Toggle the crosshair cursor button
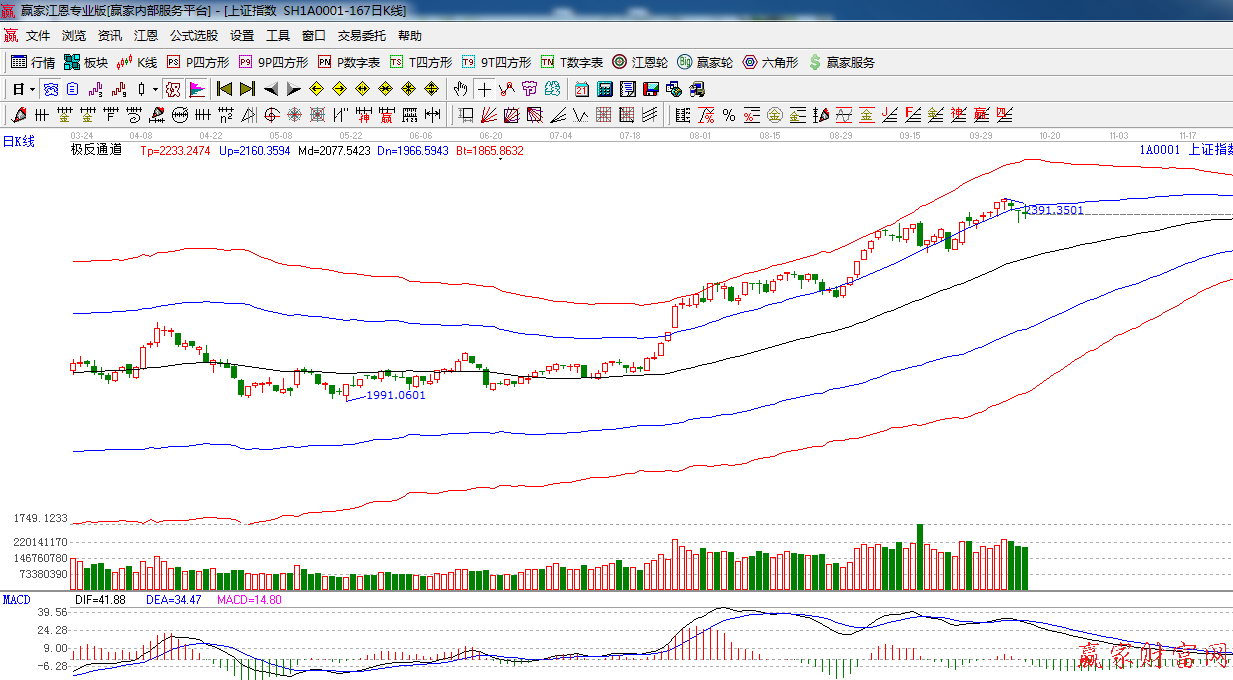The height and width of the screenshot is (680, 1233). pos(484,89)
